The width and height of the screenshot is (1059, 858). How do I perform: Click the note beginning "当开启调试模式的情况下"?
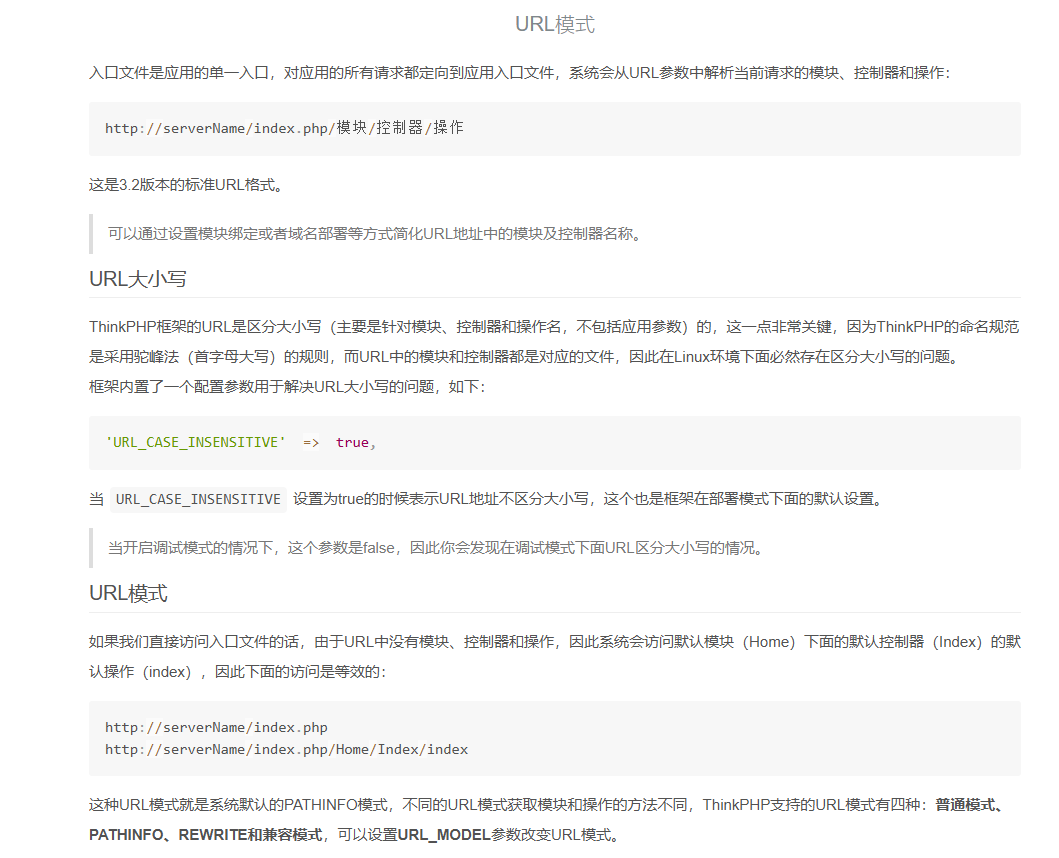pos(435,548)
